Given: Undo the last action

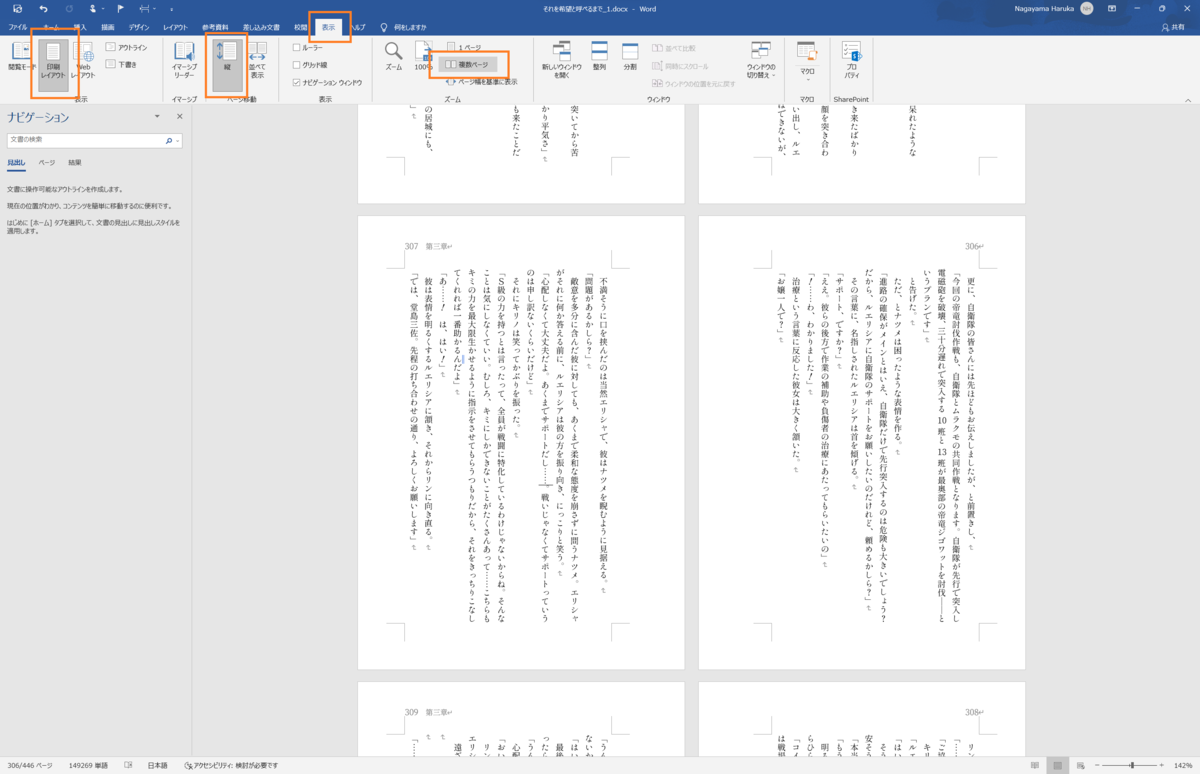Looking at the screenshot, I should [x=43, y=8].
